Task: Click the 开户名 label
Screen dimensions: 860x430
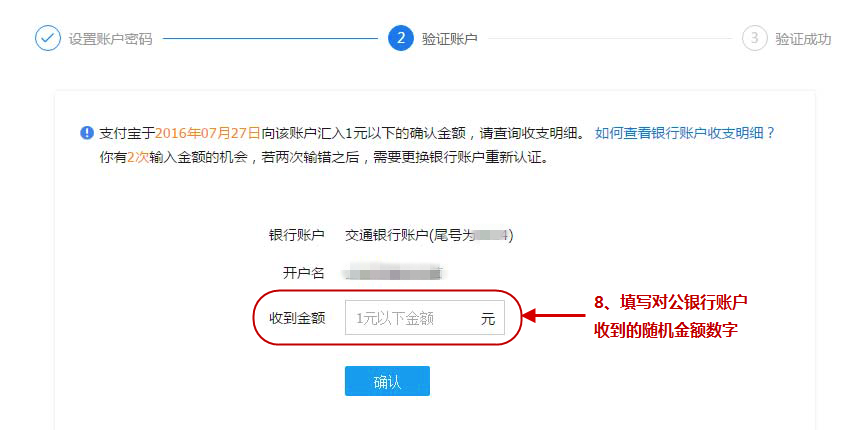Action: [x=304, y=273]
